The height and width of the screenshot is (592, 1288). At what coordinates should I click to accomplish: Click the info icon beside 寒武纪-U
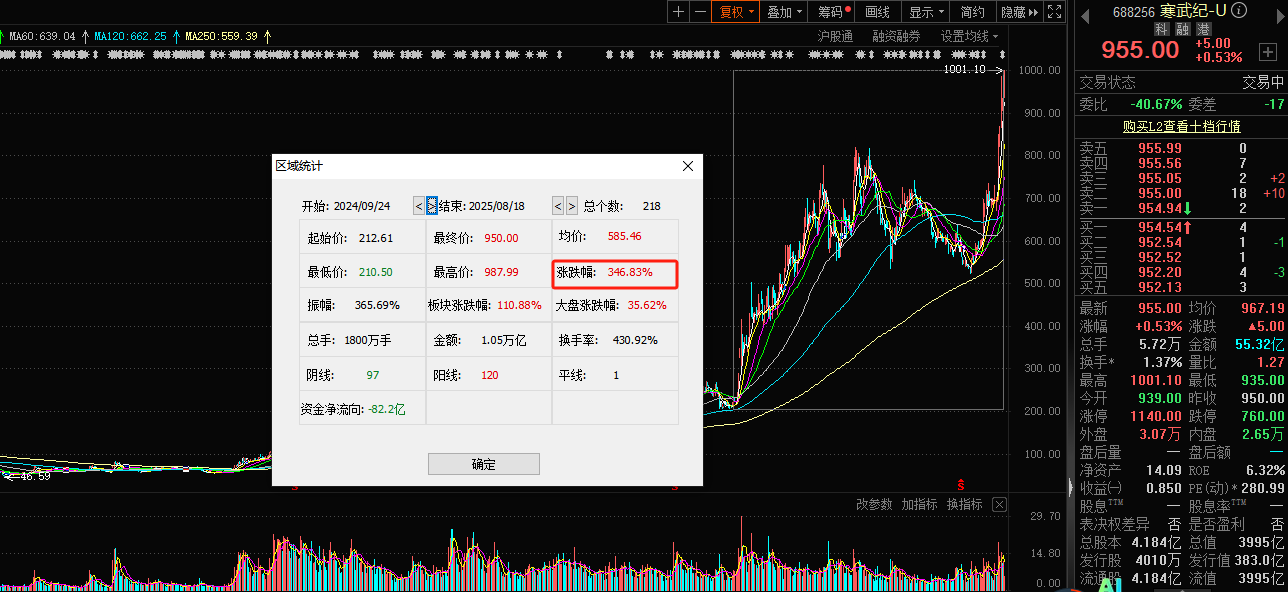pos(1239,10)
